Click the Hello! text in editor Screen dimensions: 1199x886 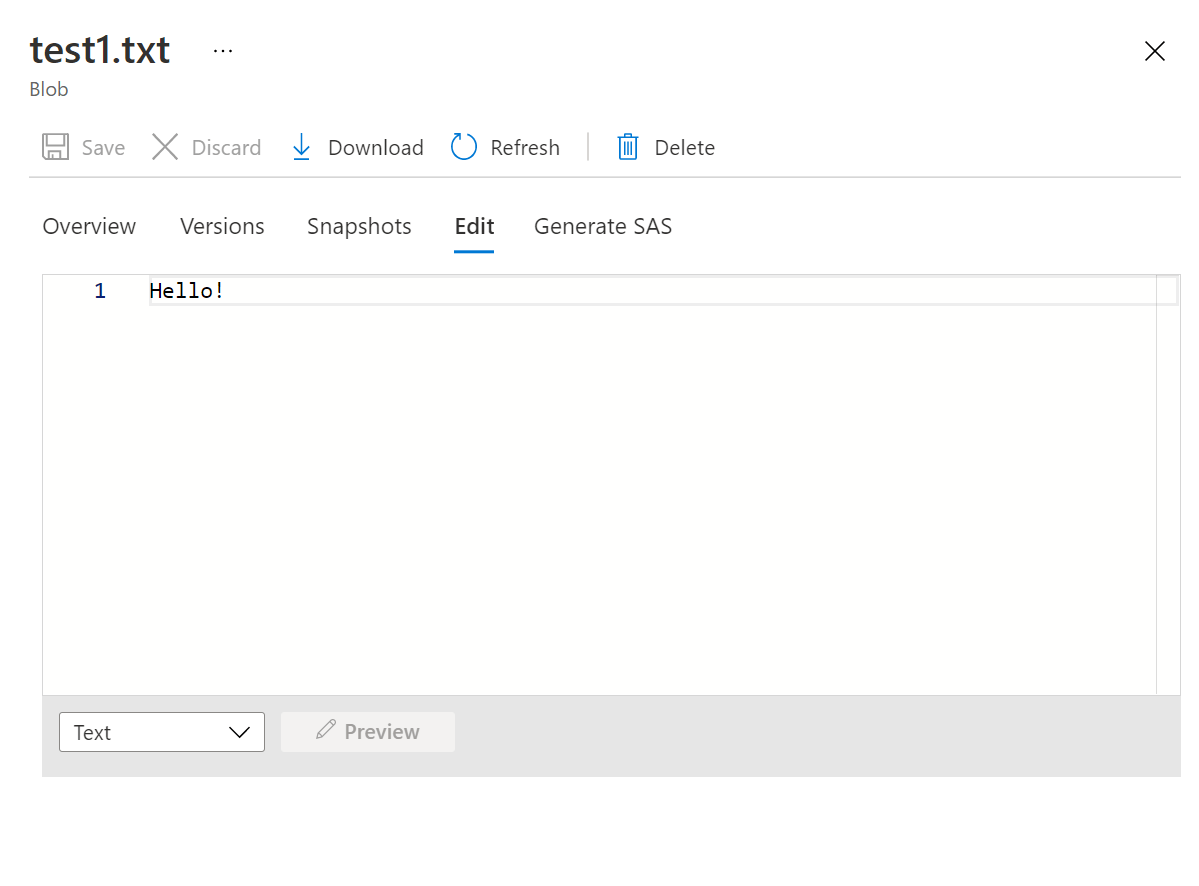[x=186, y=290]
